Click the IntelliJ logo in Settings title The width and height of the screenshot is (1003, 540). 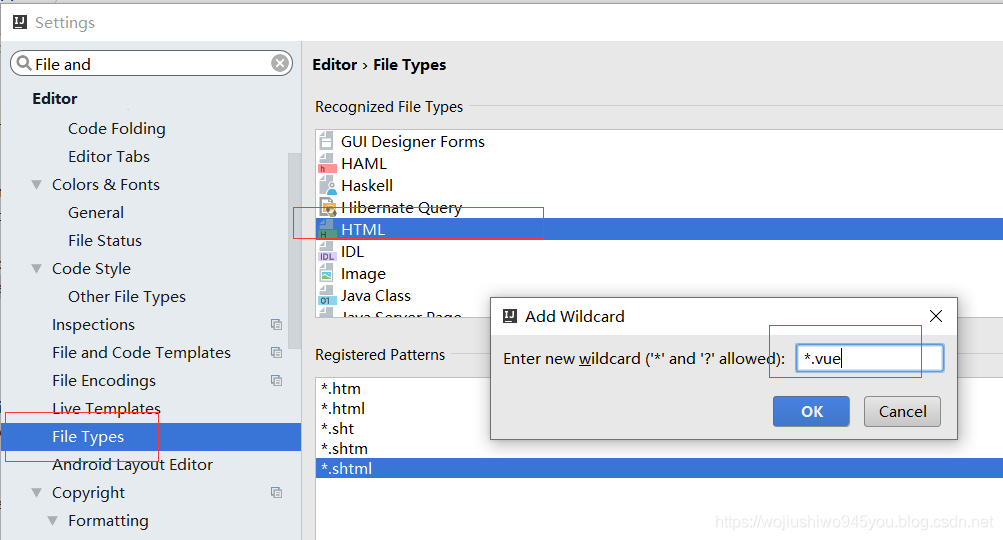20,22
